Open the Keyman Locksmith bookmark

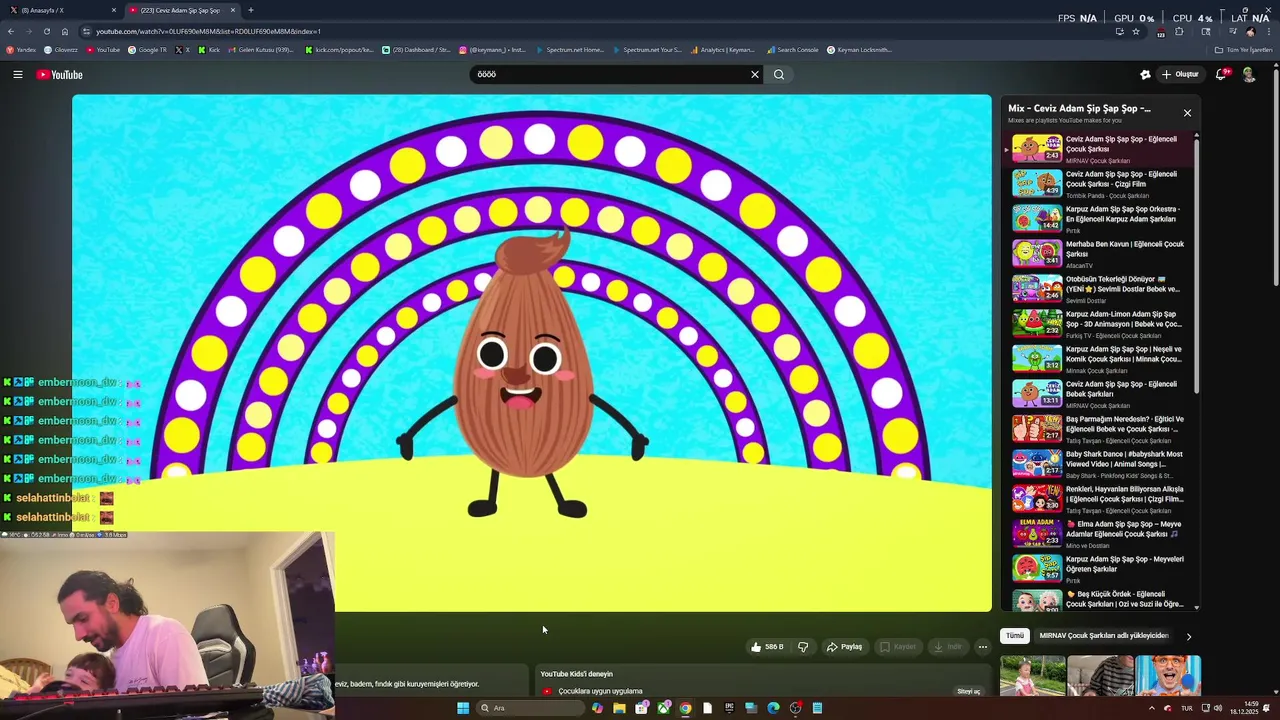[x=859, y=50]
